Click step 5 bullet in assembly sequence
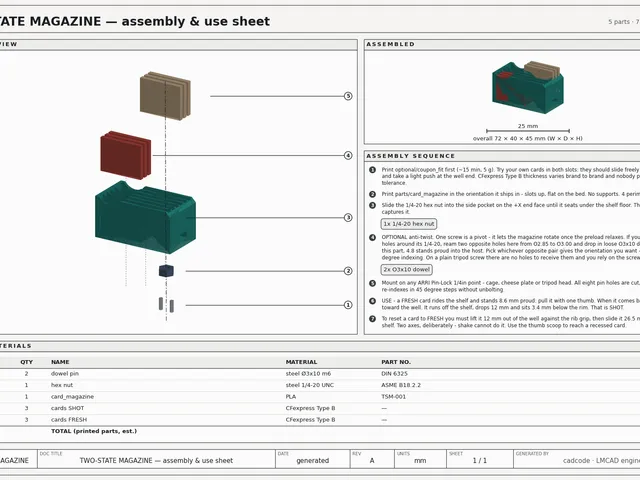 (x=372, y=283)
